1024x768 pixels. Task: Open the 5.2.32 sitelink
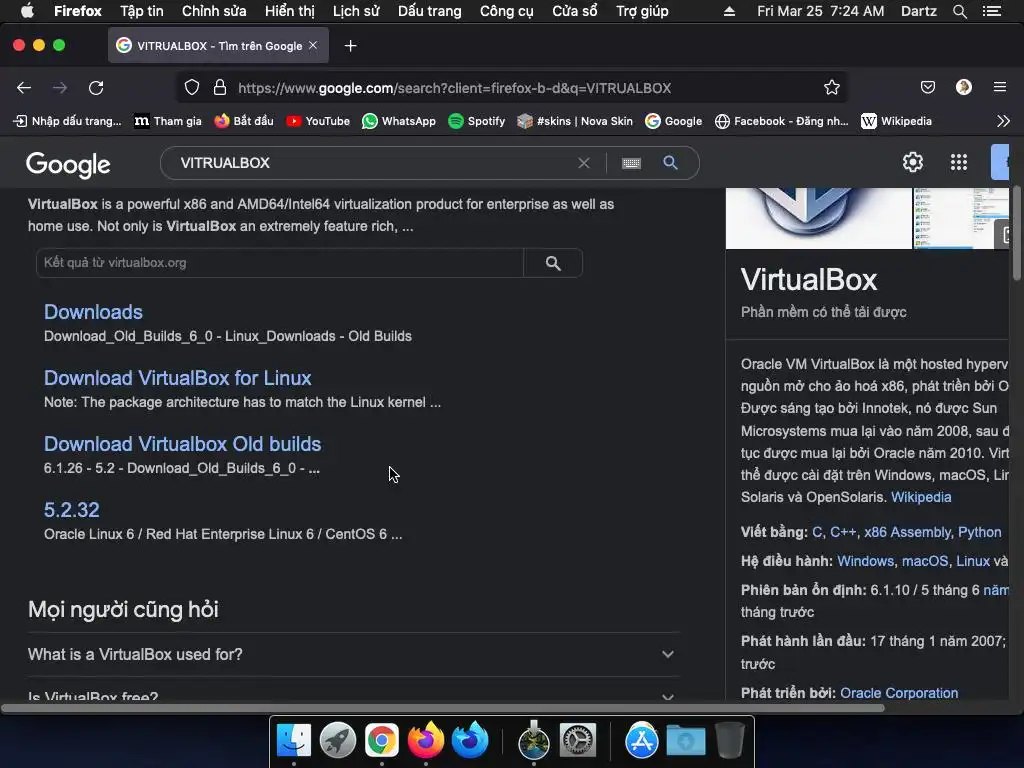point(72,510)
